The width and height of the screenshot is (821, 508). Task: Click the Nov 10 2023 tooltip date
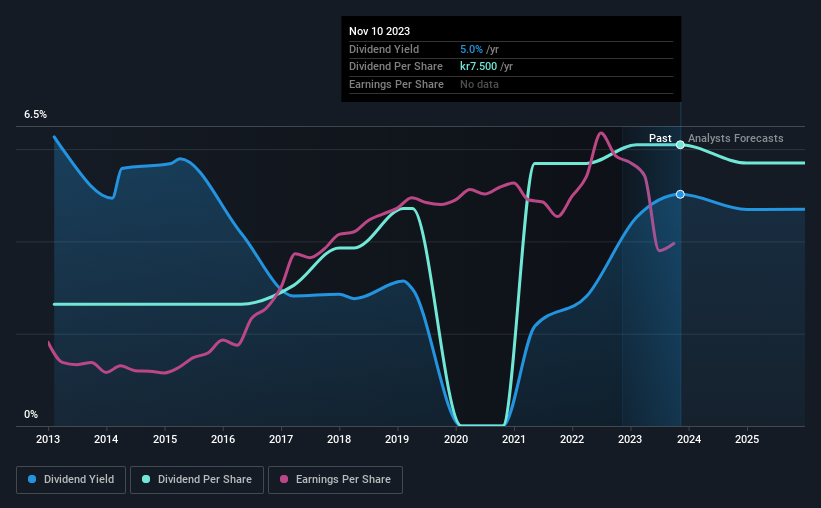380,31
